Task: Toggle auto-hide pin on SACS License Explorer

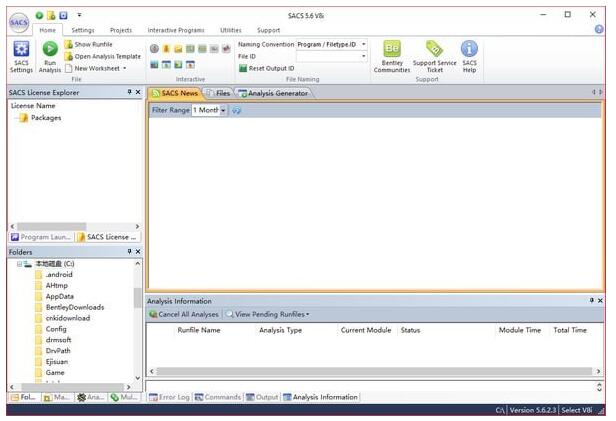Action: (129, 92)
